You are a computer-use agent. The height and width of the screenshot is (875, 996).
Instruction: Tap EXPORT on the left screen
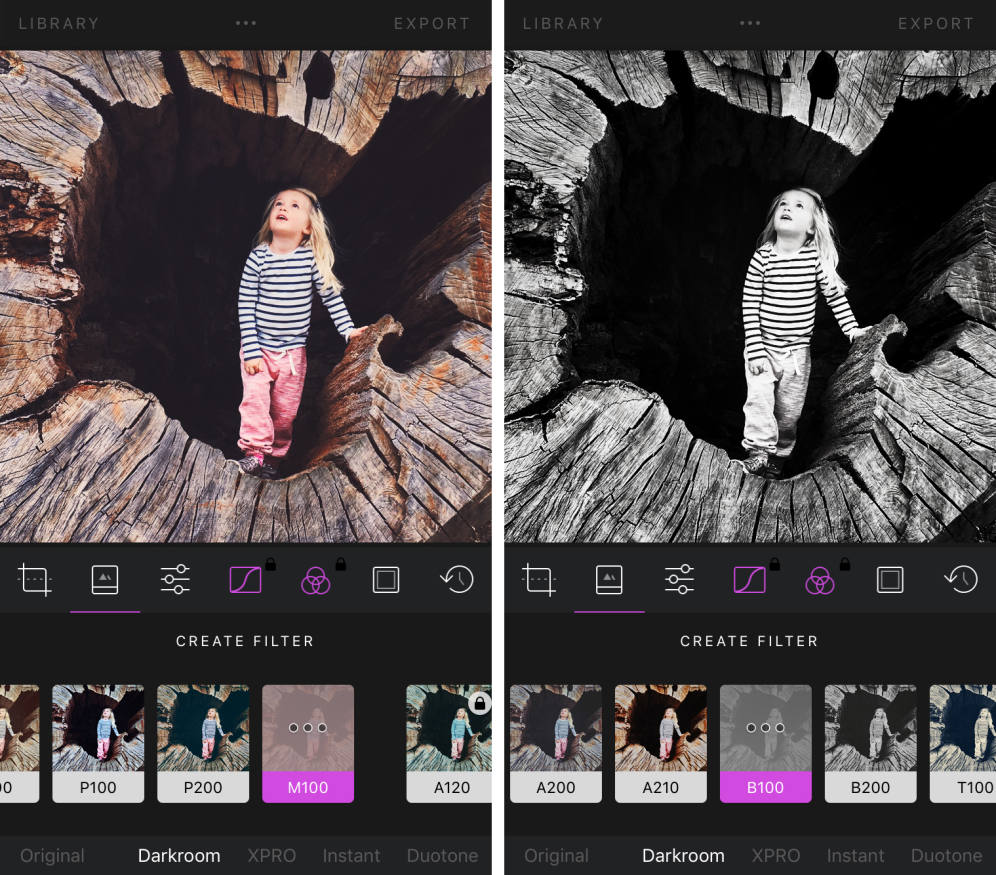(x=431, y=23)
